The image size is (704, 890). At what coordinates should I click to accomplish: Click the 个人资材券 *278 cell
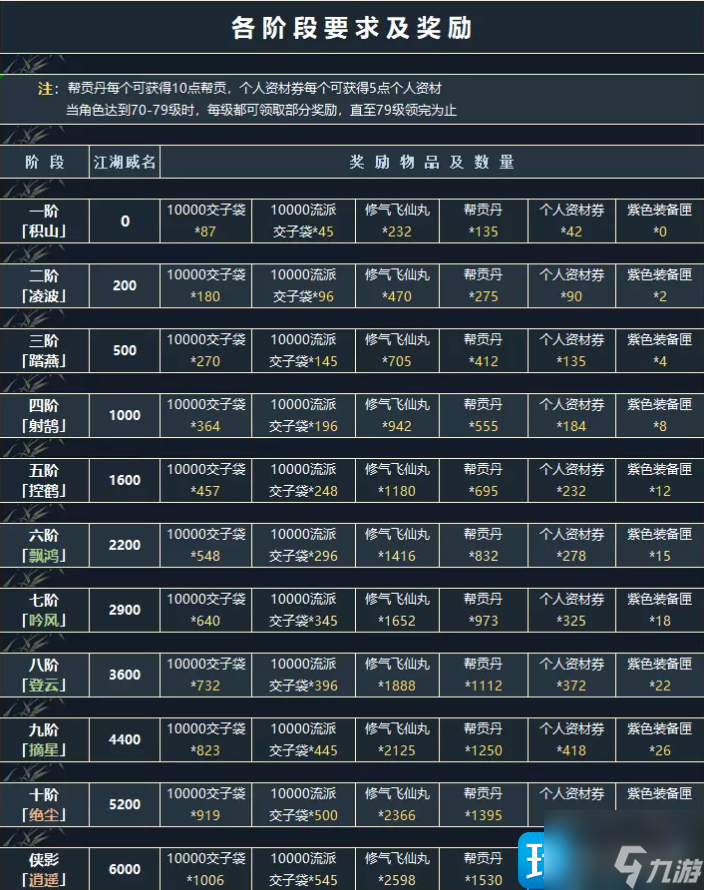tap(571, 545)
